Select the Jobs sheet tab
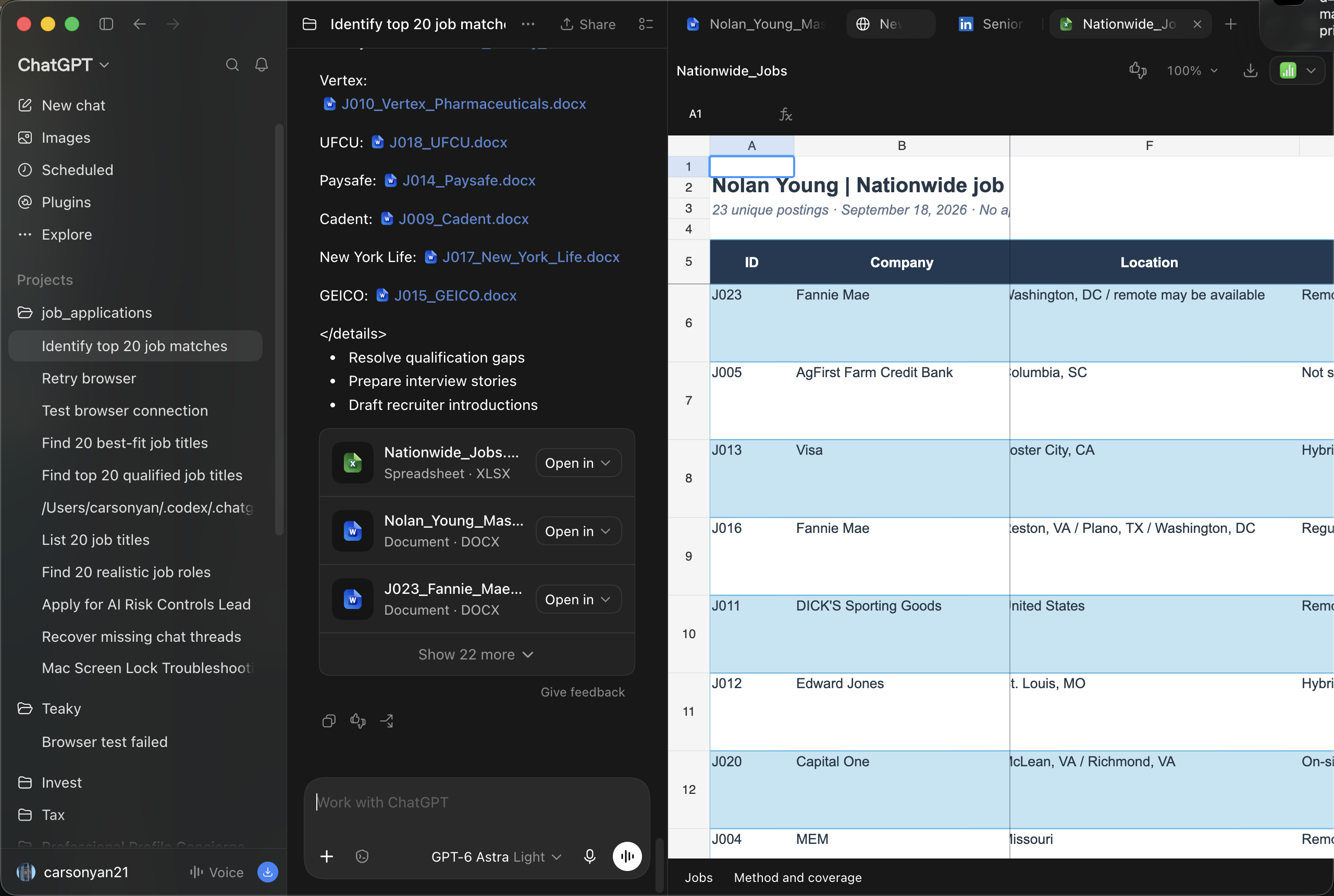1334x896 pixels. pyautogui.click(x=698, y=878)
